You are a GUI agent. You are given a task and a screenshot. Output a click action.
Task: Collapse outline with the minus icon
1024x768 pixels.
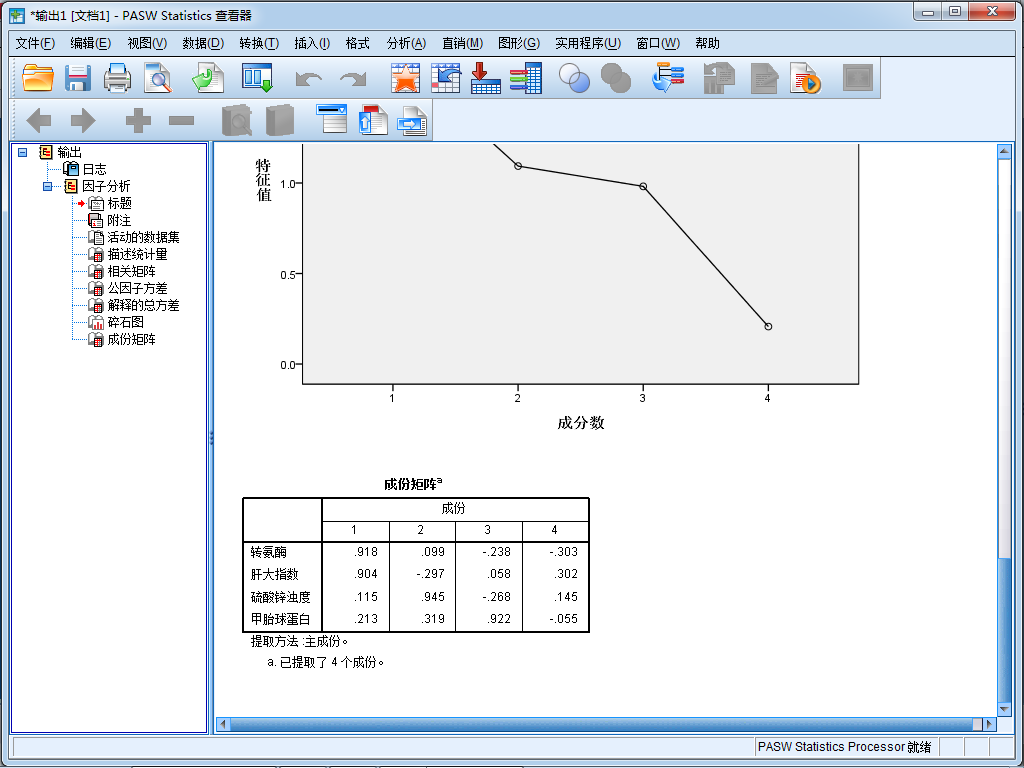[181, 120]
